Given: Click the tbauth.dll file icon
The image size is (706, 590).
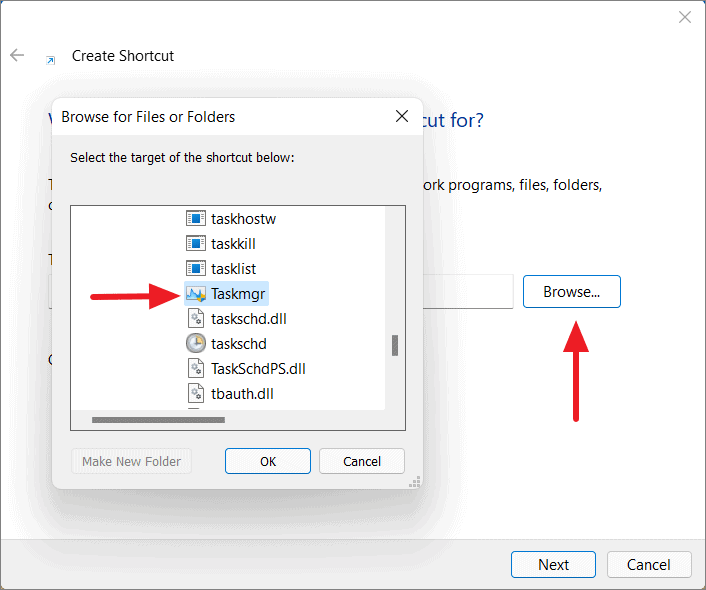Looking at the screenshot, I should pyautogui.click(x=196, y=394).
